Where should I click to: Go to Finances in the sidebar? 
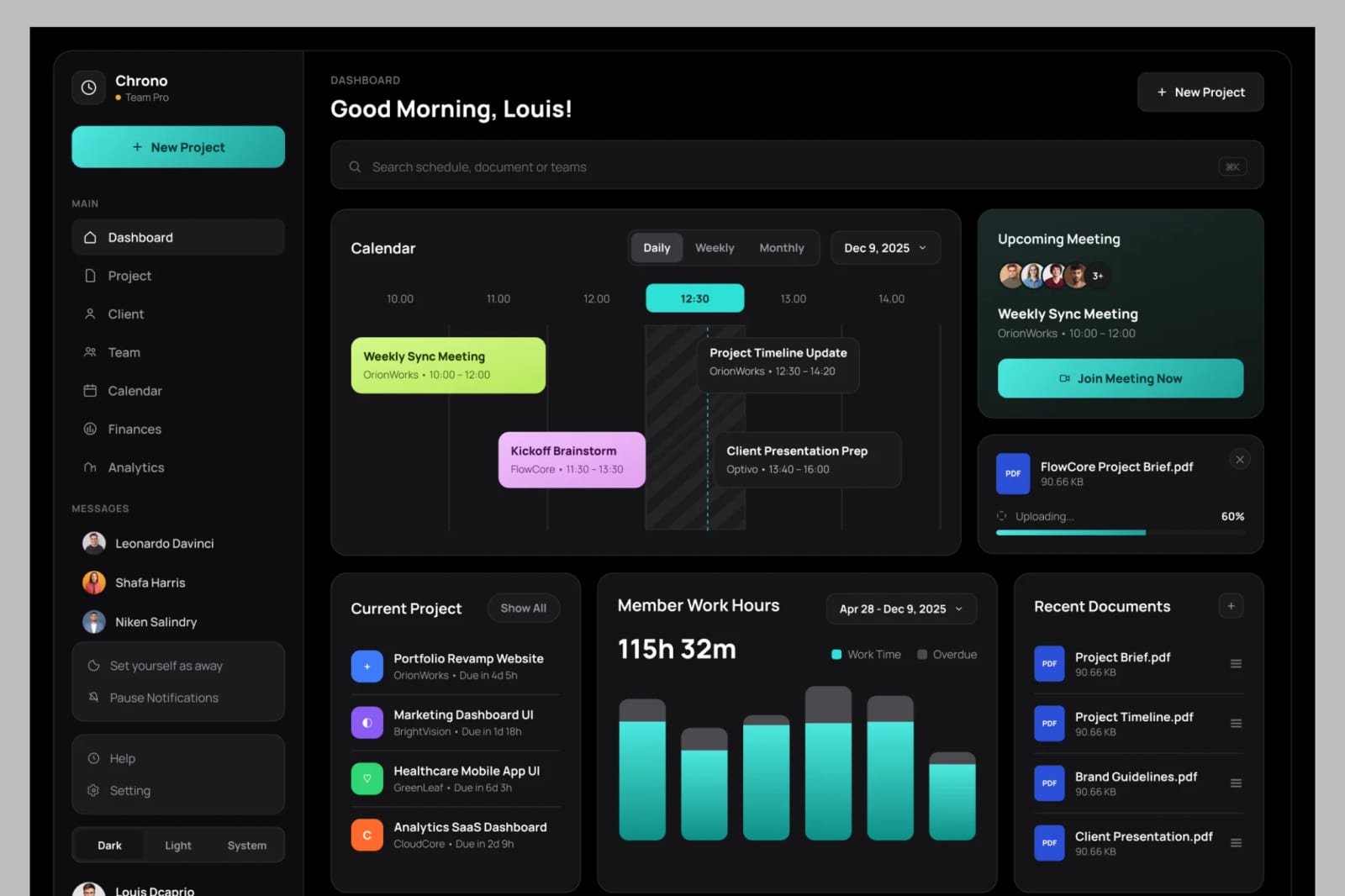point(178,430)
